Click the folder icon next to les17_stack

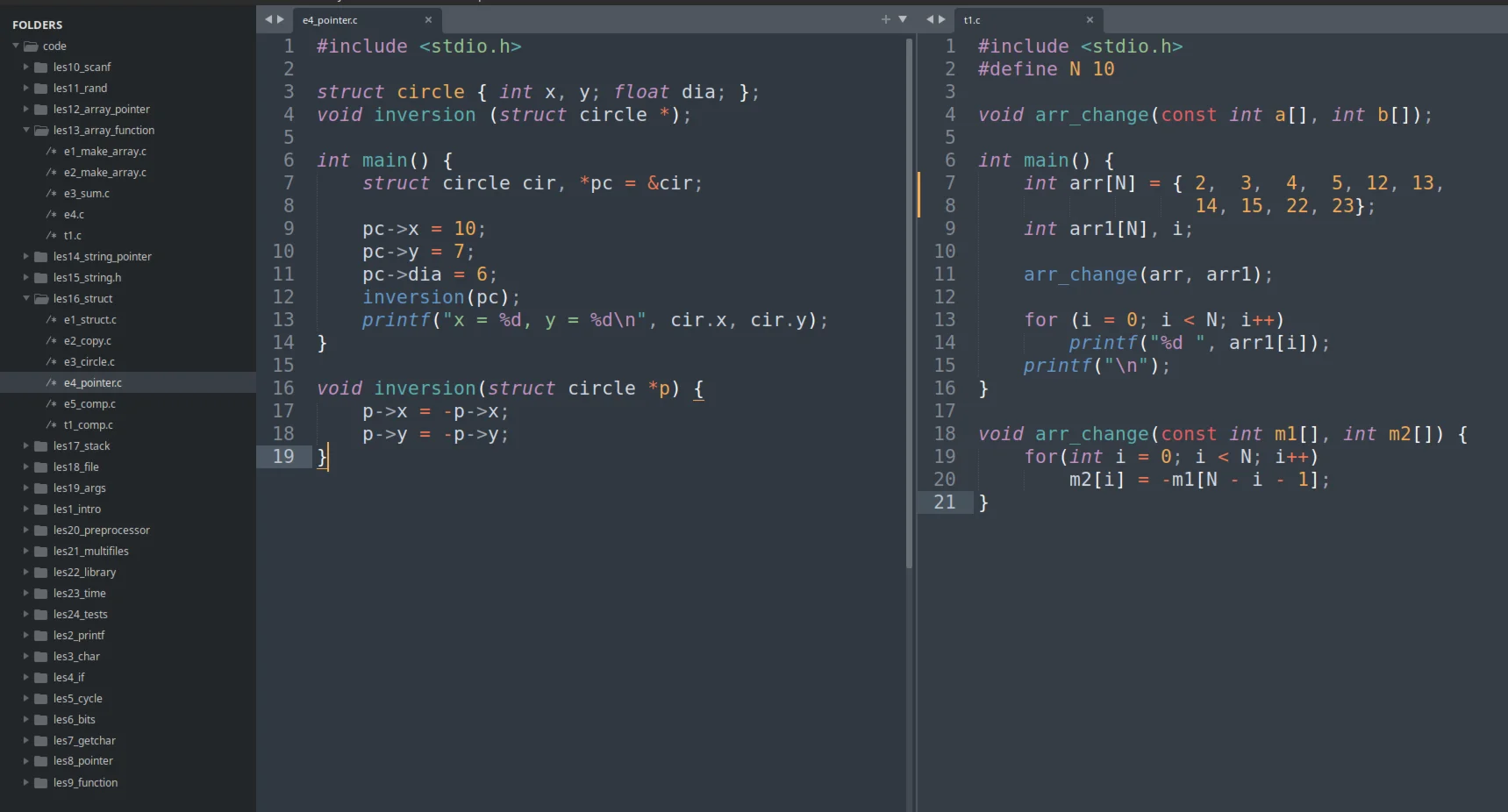[40, 446]
